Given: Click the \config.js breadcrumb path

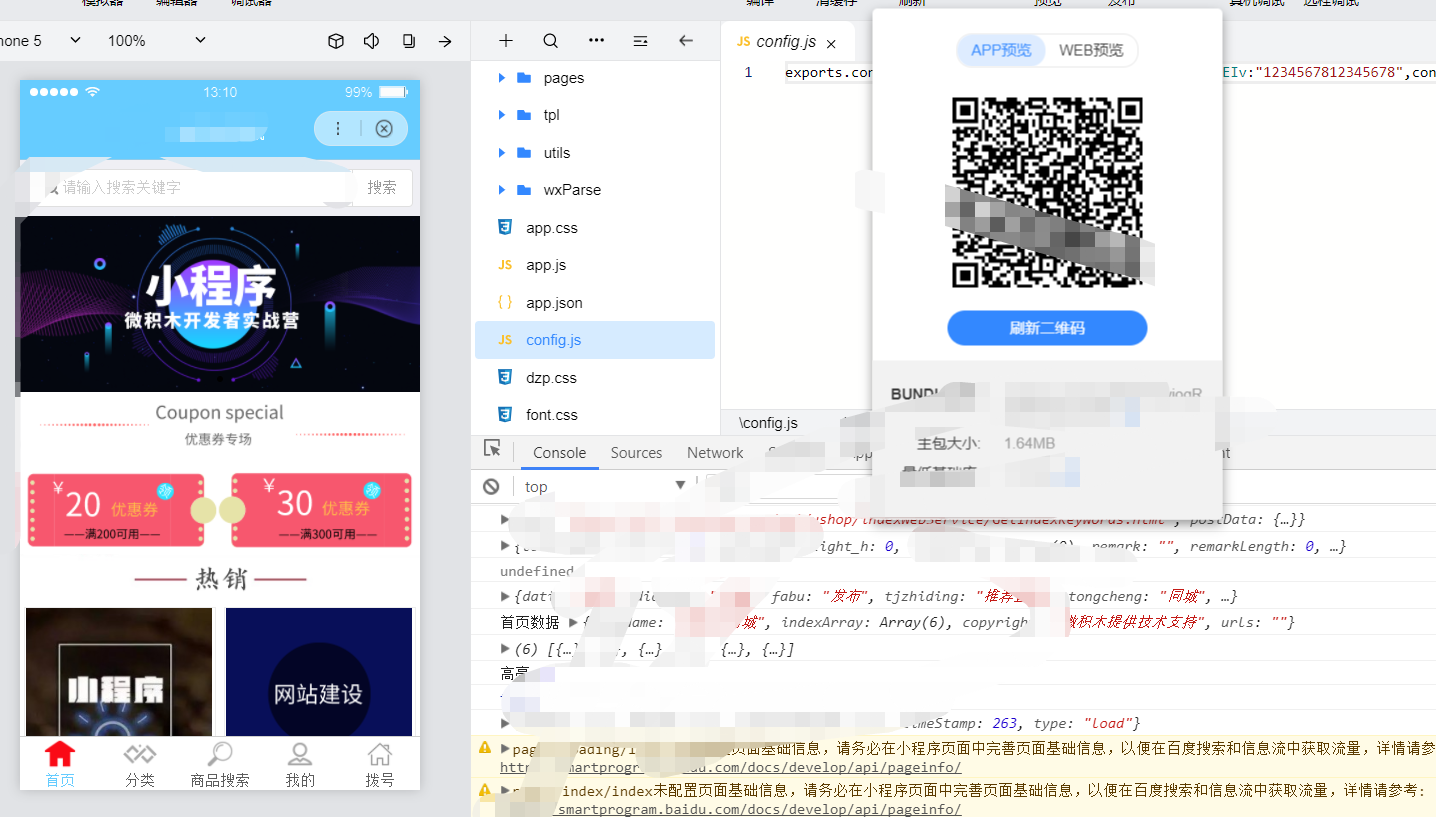Looking at the screenshot, I should (768, 423).
